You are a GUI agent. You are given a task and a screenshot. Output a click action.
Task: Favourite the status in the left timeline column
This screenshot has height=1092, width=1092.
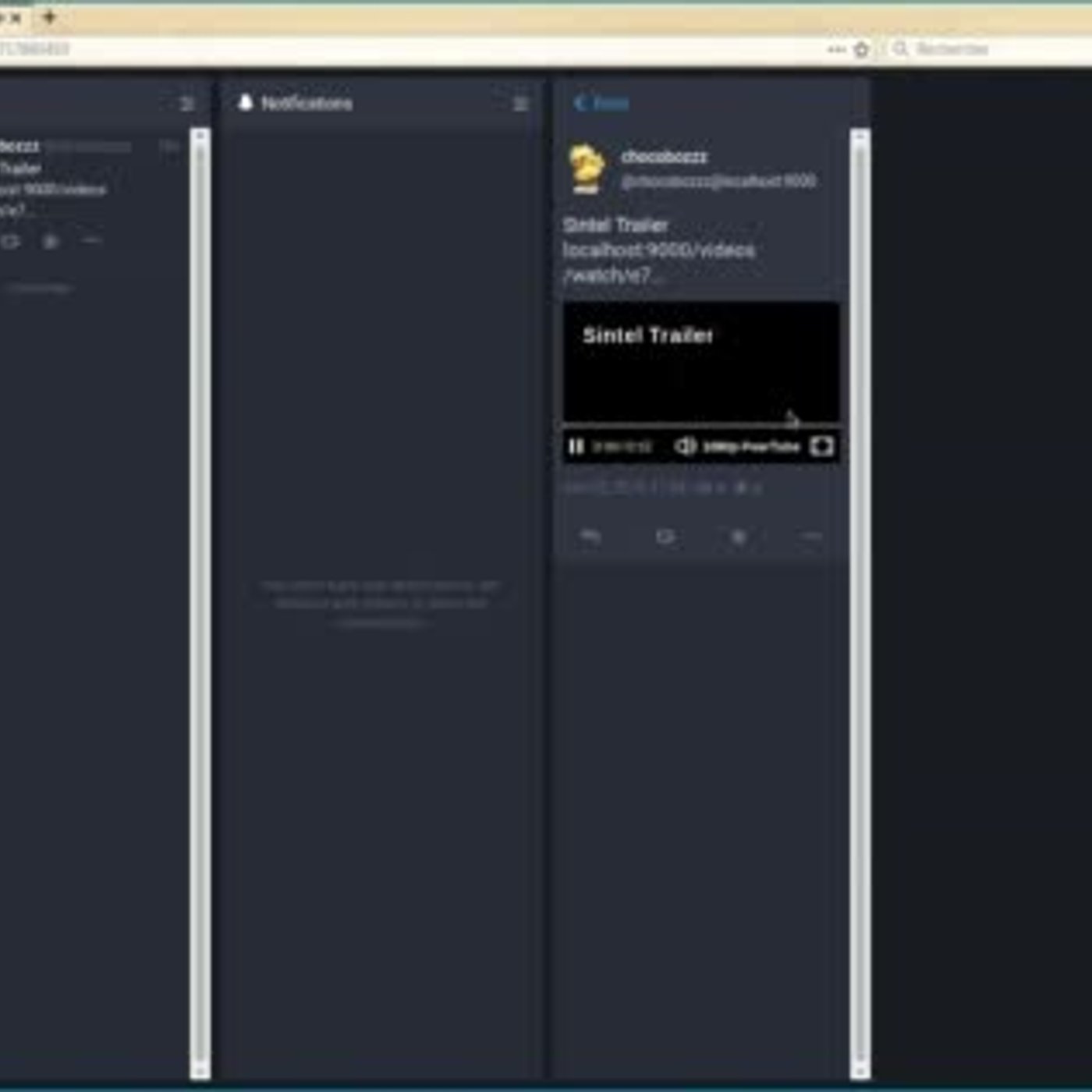click(x=51, y=242)
